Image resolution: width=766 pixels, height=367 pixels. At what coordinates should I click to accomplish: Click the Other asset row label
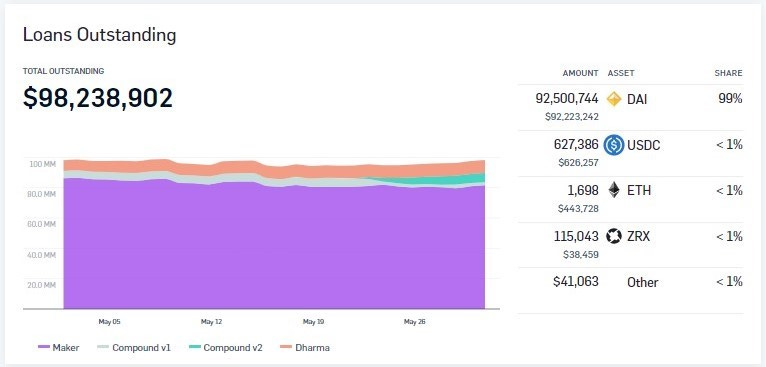pyautogui.click(x=642, y=282)
